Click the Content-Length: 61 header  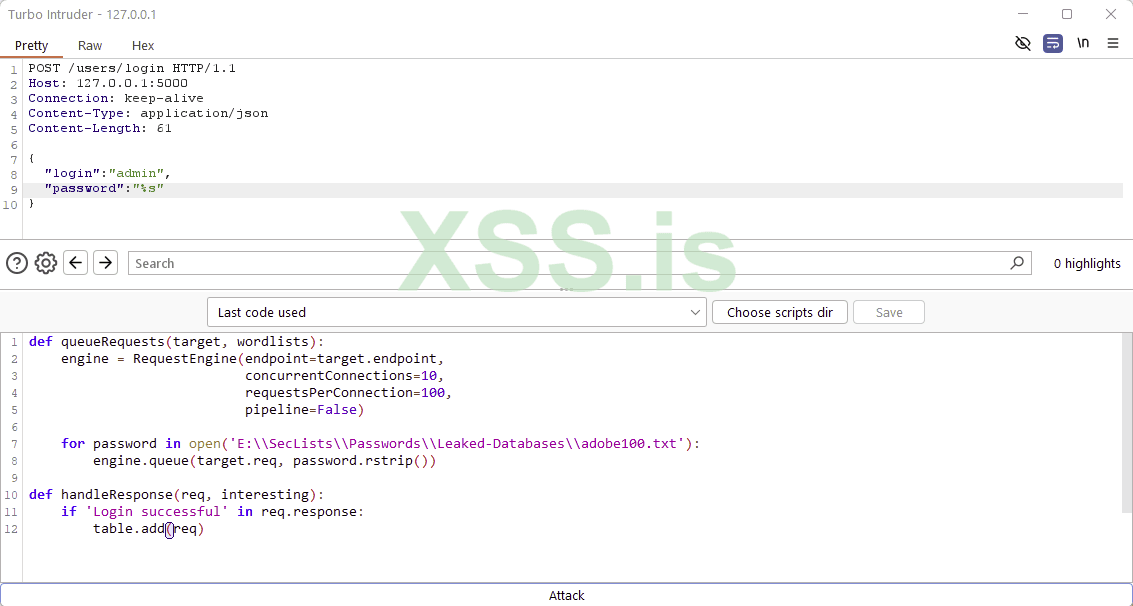click(x=100, y=129)
